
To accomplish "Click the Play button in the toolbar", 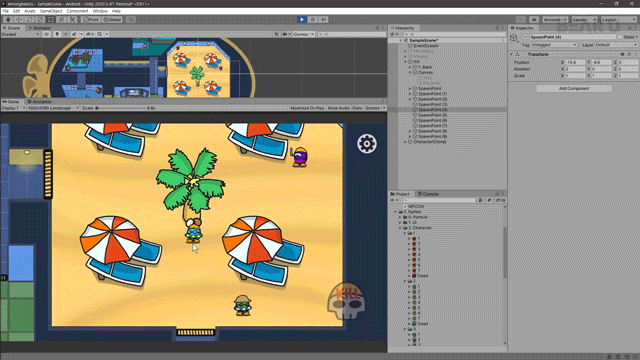I will click(302, 19).
